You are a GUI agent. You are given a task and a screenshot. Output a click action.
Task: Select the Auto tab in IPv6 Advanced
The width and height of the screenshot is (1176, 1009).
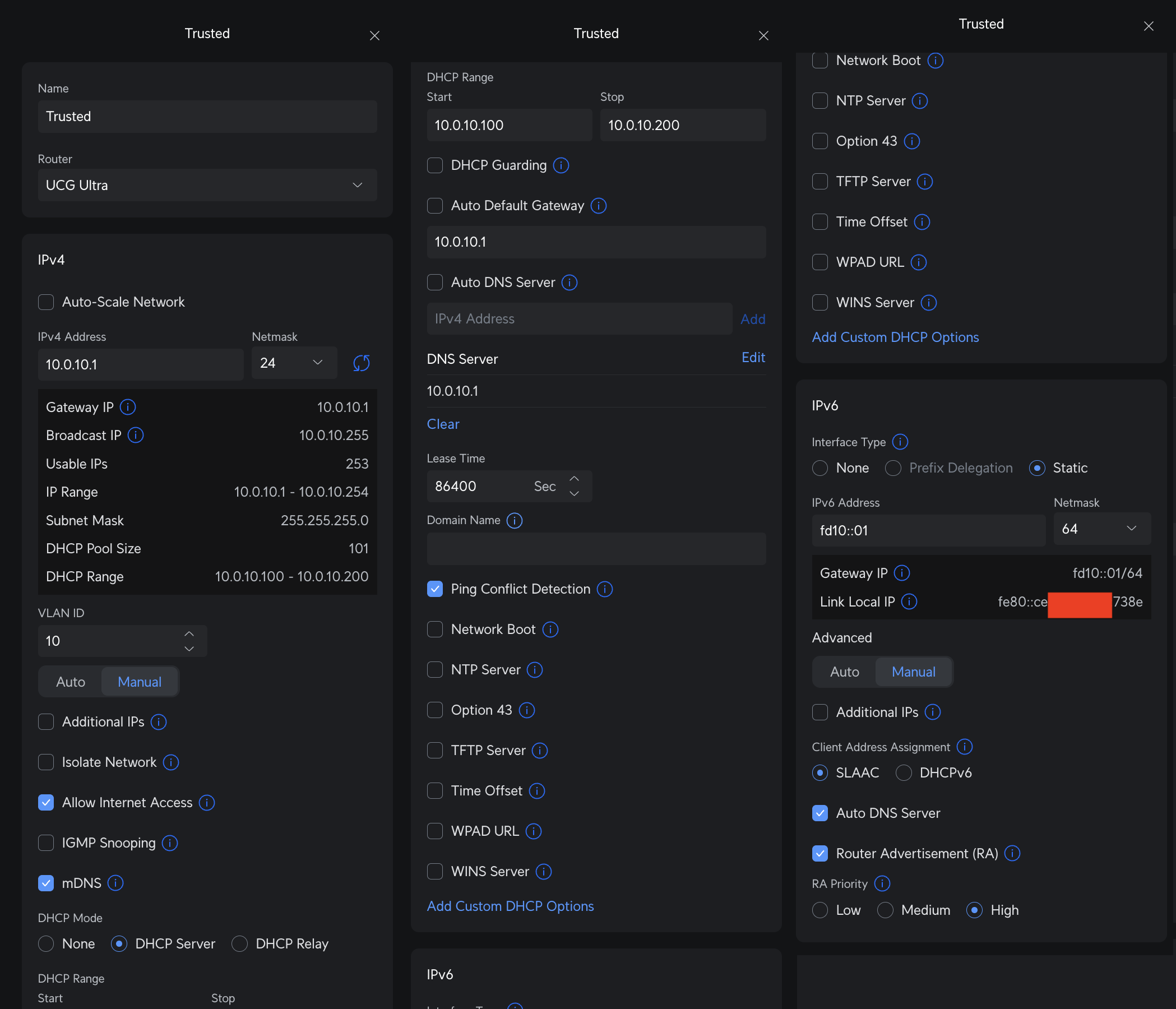844,672
